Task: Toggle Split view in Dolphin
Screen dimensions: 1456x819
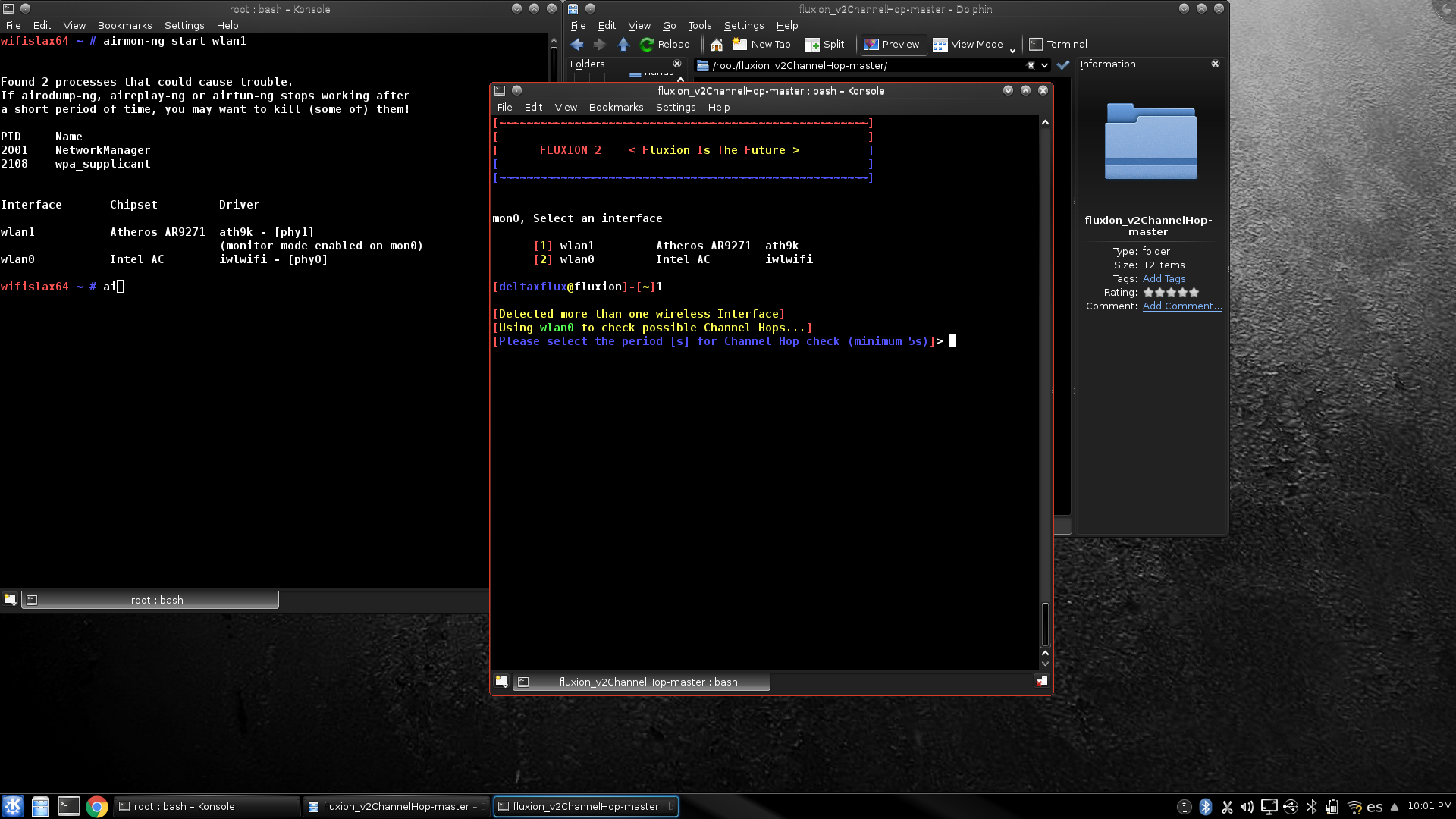Action: [x=824, y=44]
